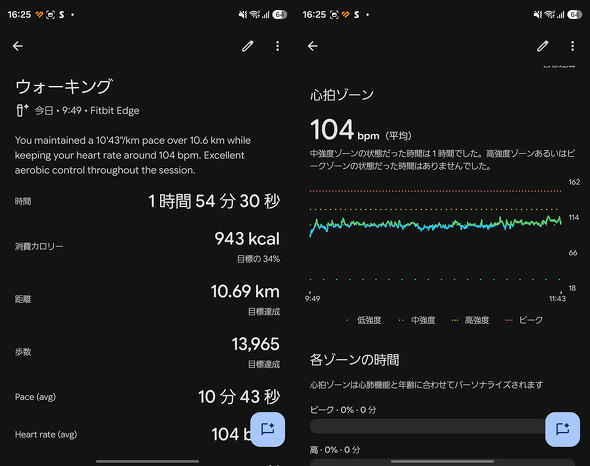Tap the S notification icon in left status bar
This screenshot has height=466, width=590.
point(61,15)
